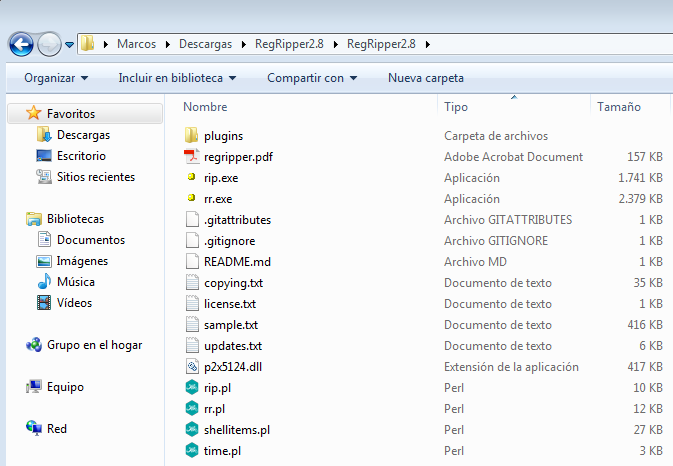This screenshot has width=673, height=466.
Task: Open the Compartir con dropdown
Action: tap(312, 78)
